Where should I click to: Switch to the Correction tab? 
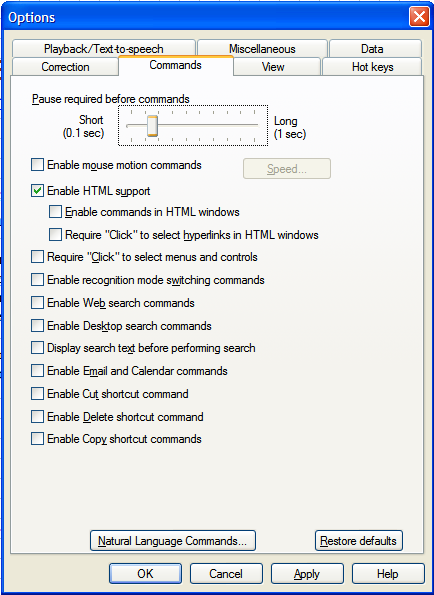[65, 67]
